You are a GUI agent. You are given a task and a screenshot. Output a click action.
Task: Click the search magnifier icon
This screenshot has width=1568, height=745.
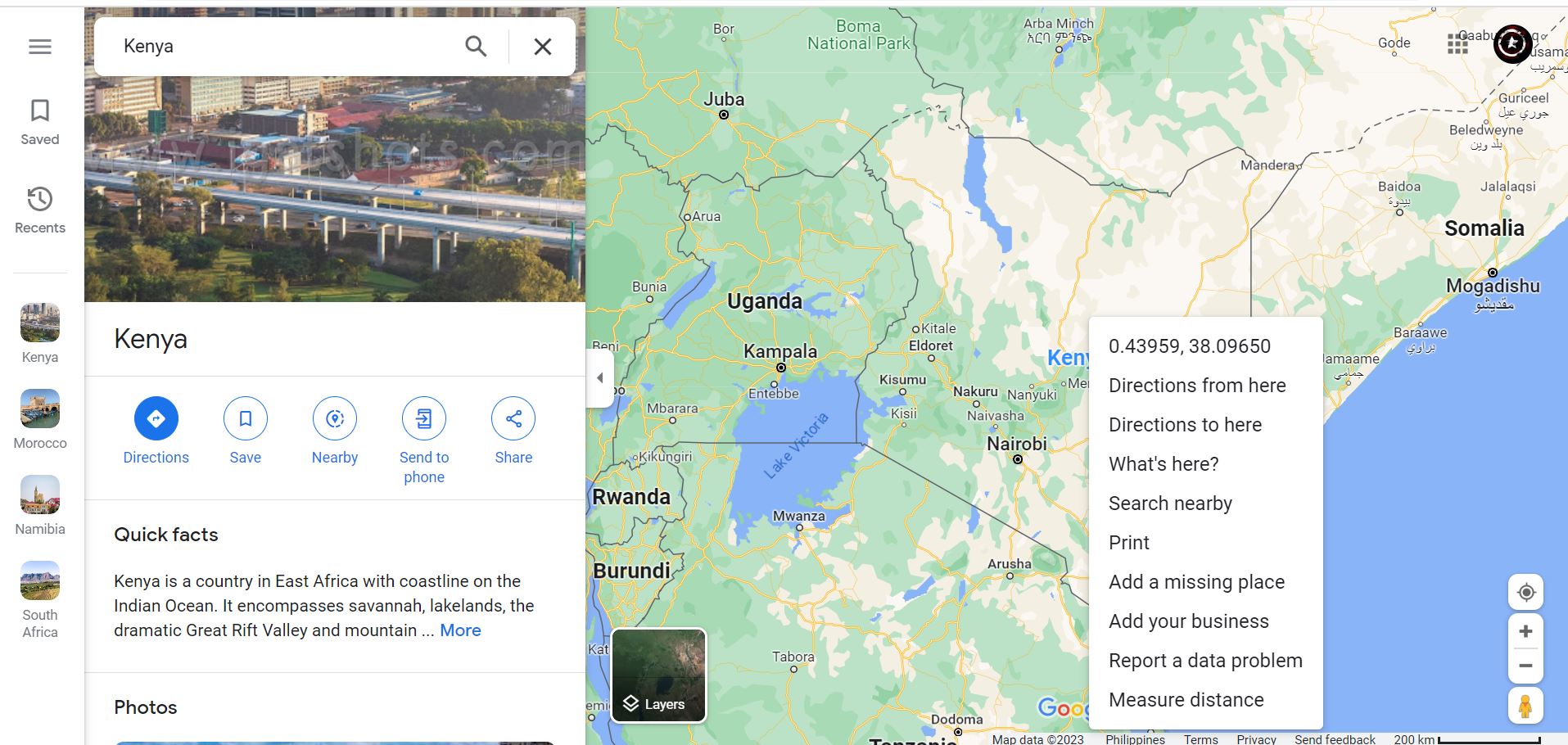[476, 47]
